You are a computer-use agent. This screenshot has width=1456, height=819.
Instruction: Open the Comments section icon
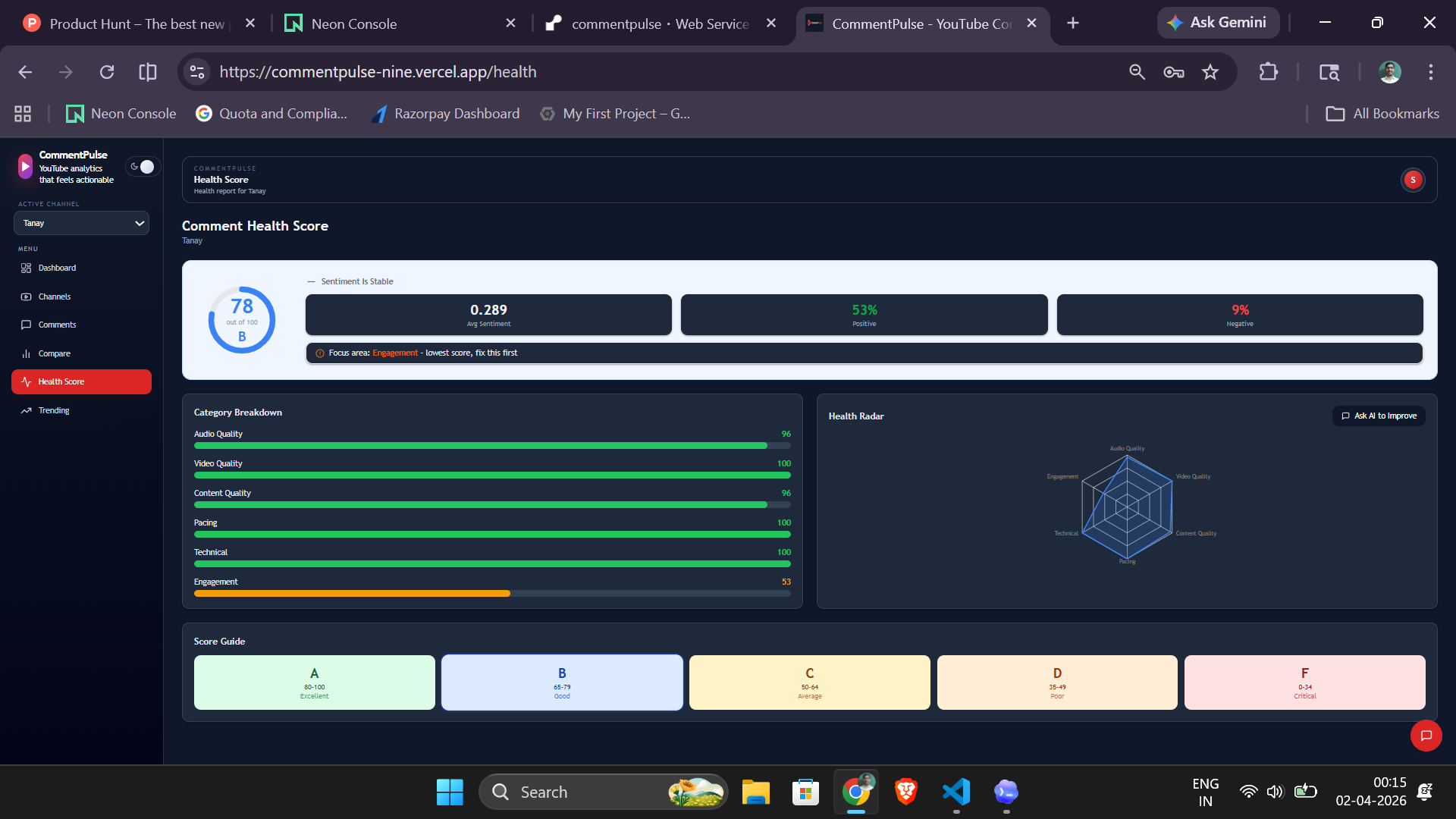coord(26,325)
